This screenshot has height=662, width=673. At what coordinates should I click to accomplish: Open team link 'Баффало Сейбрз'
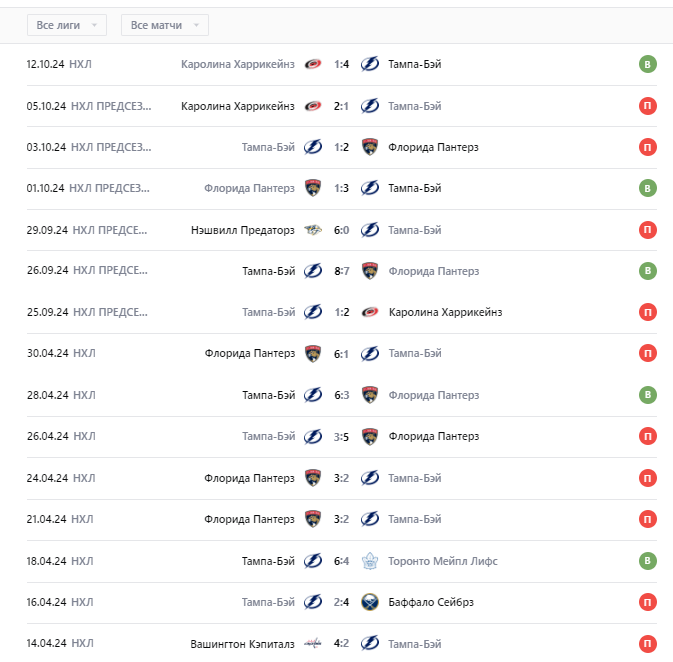pos(430,602)
